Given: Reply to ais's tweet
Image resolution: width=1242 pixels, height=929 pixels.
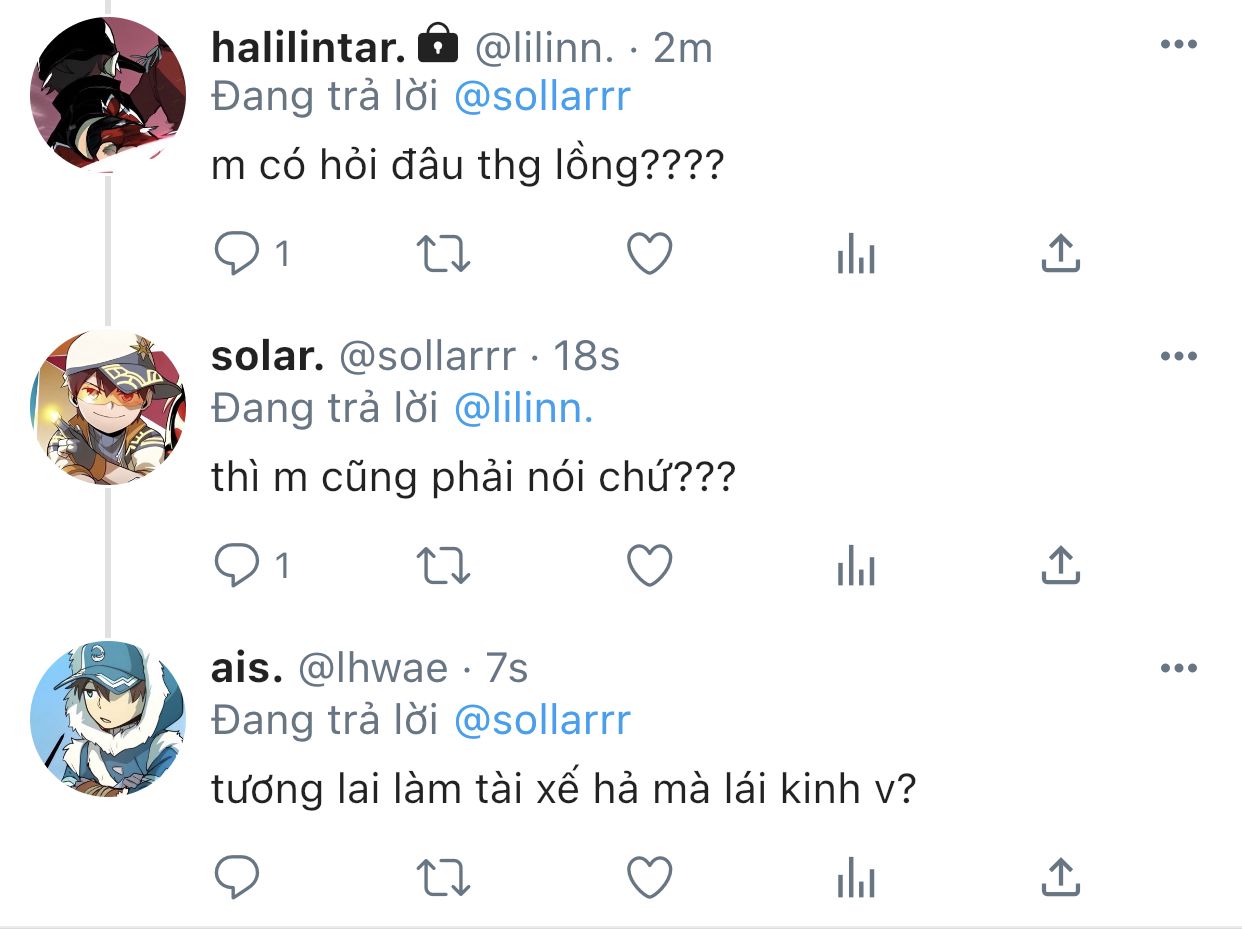Looking at the screenshot, I should coord(237,879).
